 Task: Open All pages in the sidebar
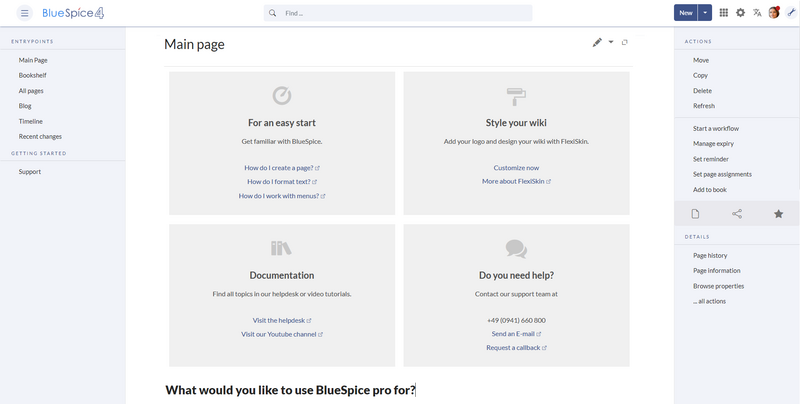click(31, 91)
